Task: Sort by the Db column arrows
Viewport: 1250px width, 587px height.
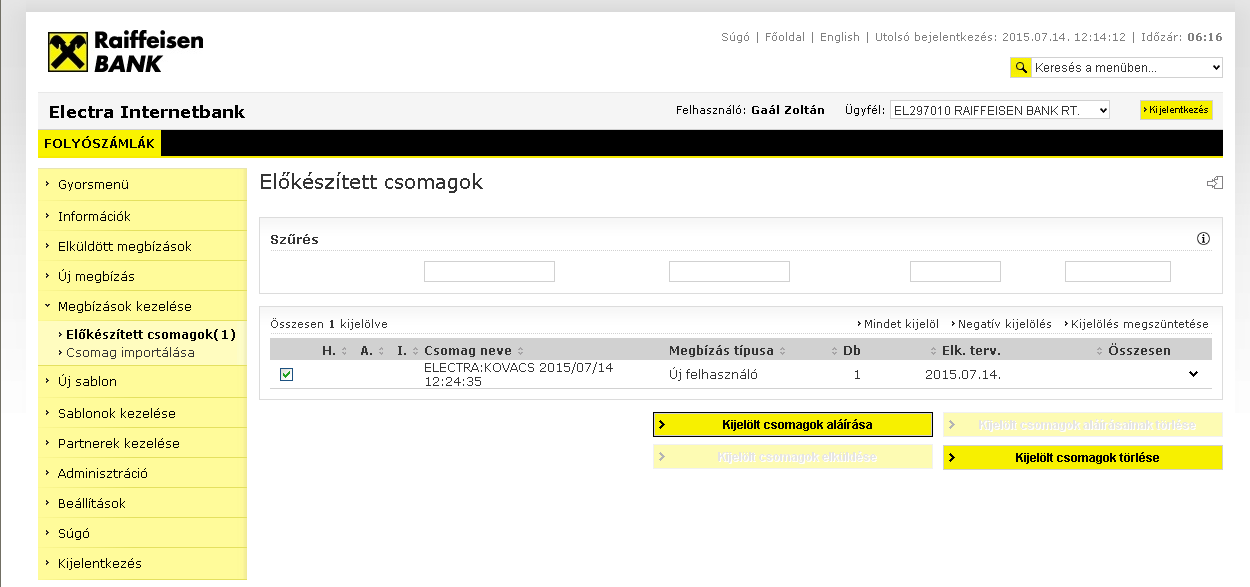Action: pyautogui.click(x=835, y=351)
